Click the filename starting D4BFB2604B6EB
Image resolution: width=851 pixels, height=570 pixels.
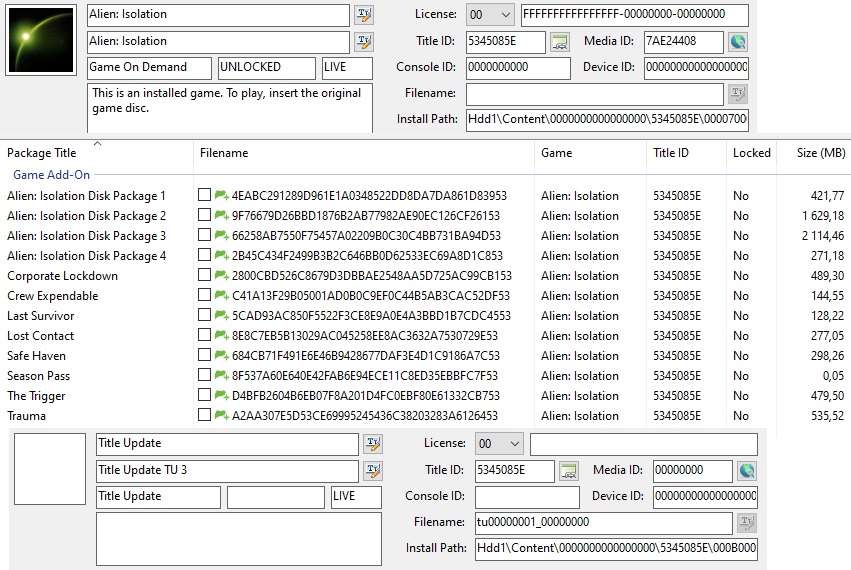point(366,396)
